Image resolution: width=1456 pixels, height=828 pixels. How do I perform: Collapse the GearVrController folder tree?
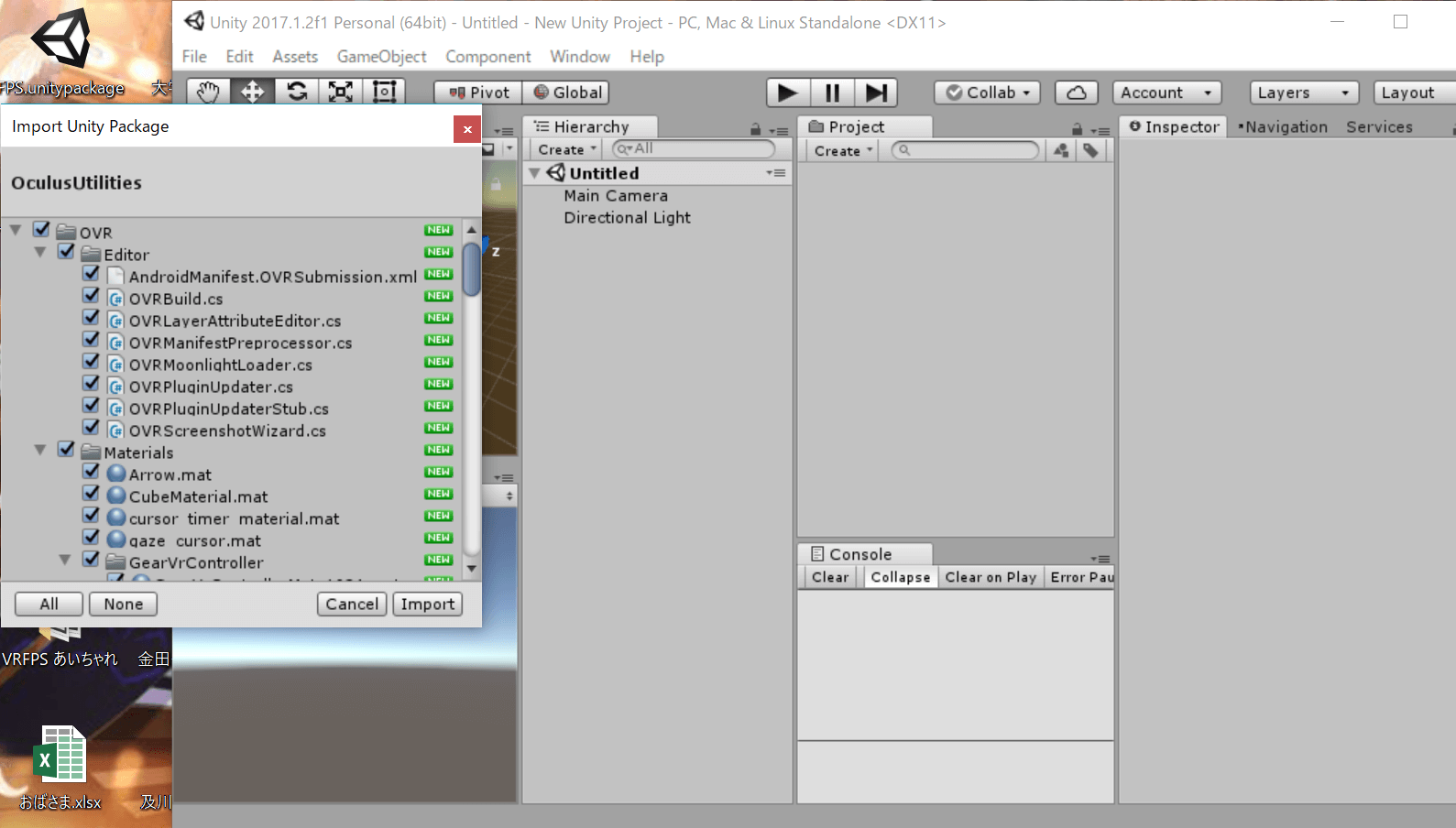tap(65, 560)
